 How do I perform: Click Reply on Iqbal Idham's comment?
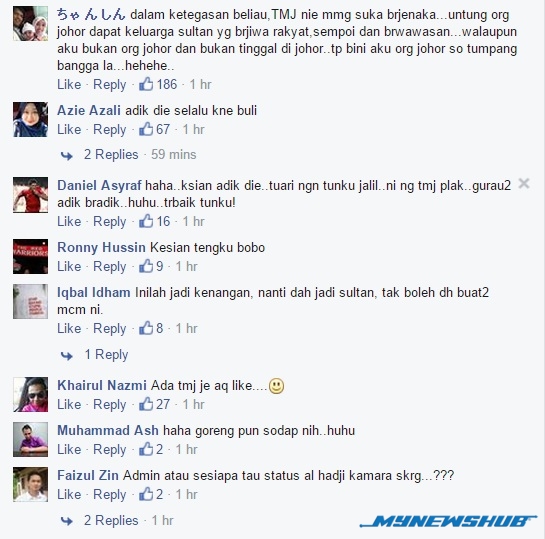109,328
